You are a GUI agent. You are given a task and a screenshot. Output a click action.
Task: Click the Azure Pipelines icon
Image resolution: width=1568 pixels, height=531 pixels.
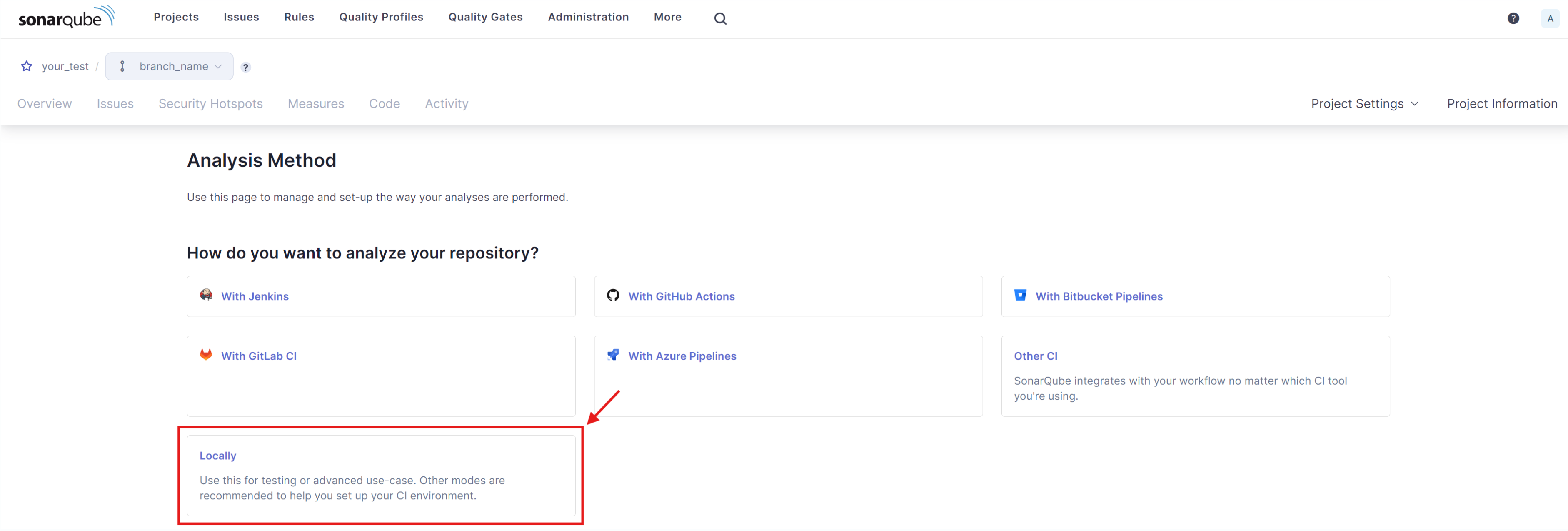tap(613, 355)
